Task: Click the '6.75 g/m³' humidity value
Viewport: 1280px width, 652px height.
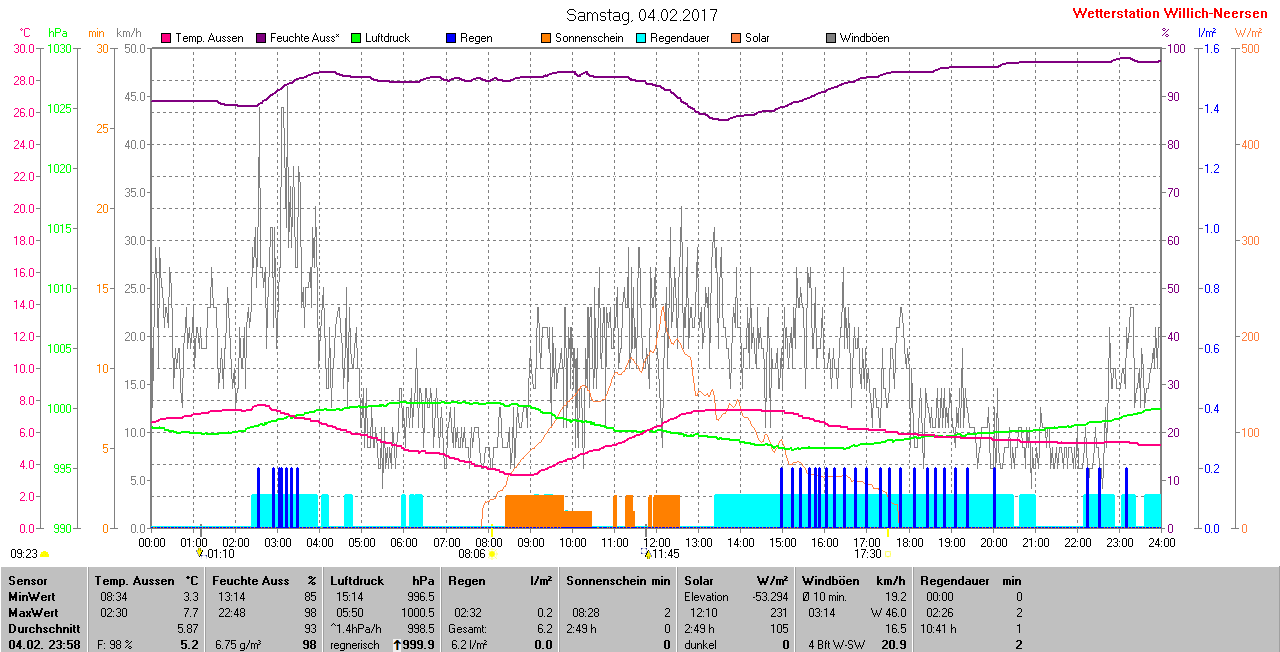Action: (238, 644)
